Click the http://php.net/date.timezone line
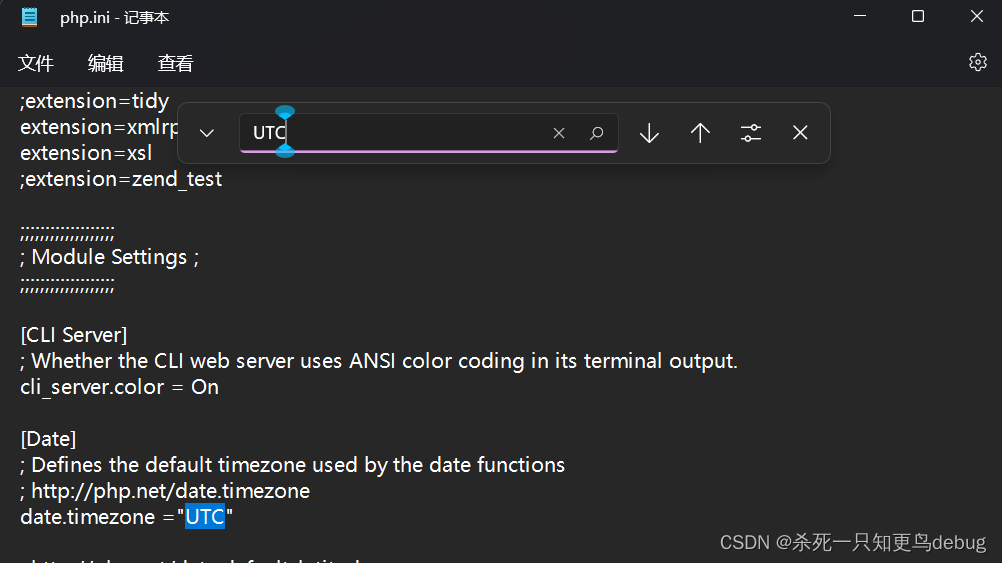The height and width of the screenshot is (563, 1002). tap(165, 491)
